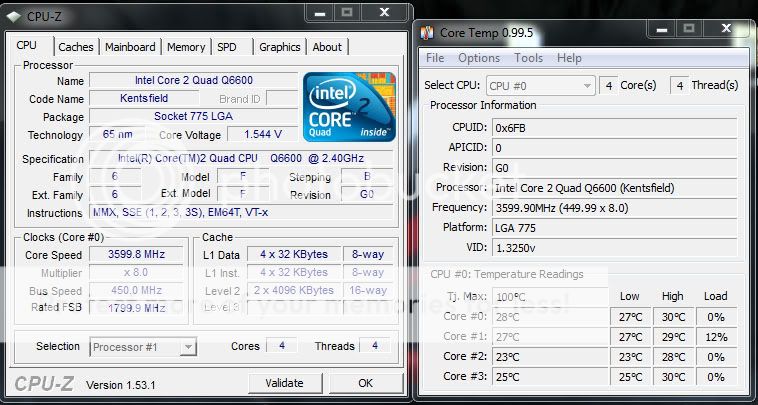Expand the Select CPU dropdown
This screenshot has width=758, height=405.
click(540, 86)
